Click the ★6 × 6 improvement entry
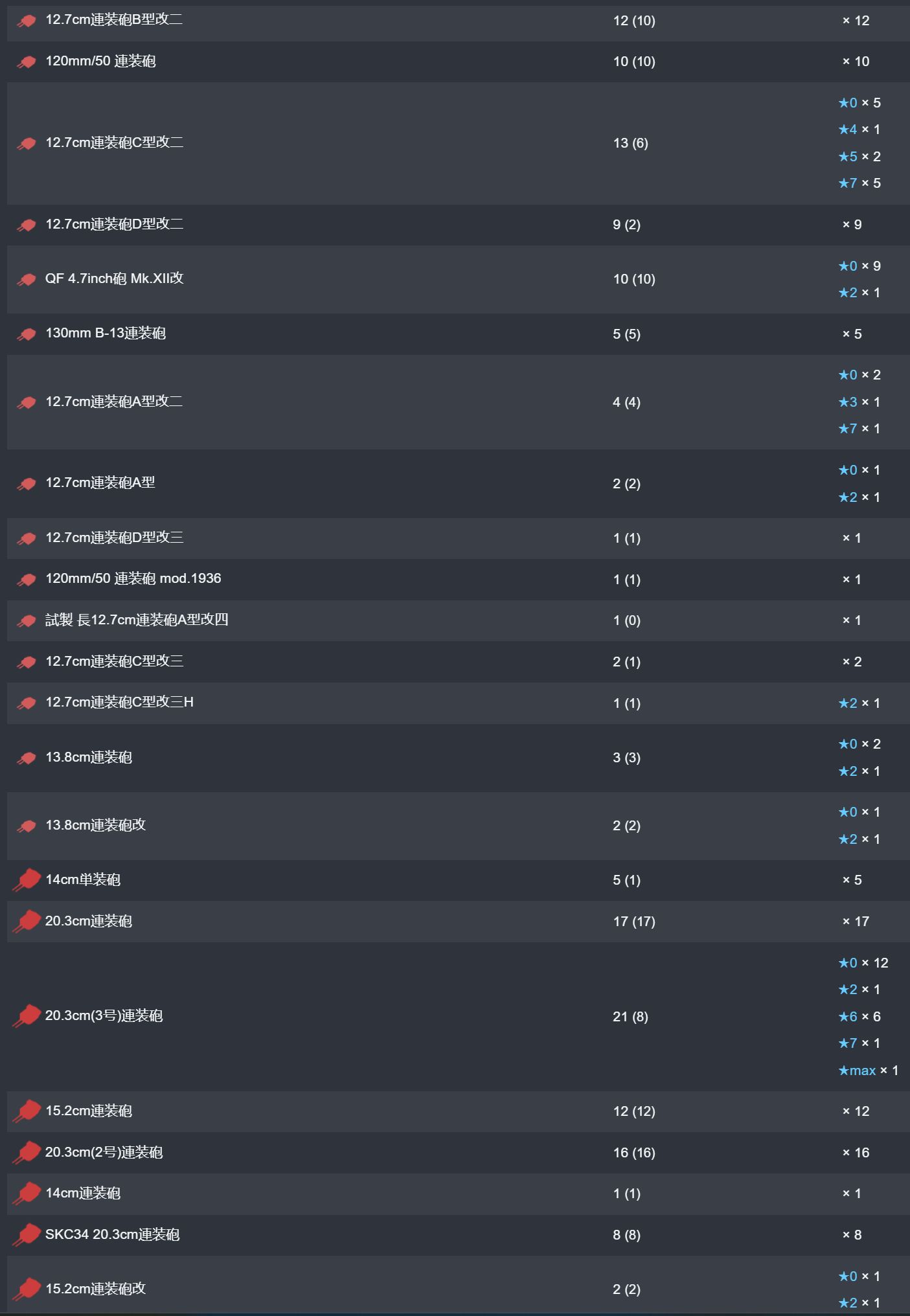The image size is (910, 1316). click(x=859, y=1017)
